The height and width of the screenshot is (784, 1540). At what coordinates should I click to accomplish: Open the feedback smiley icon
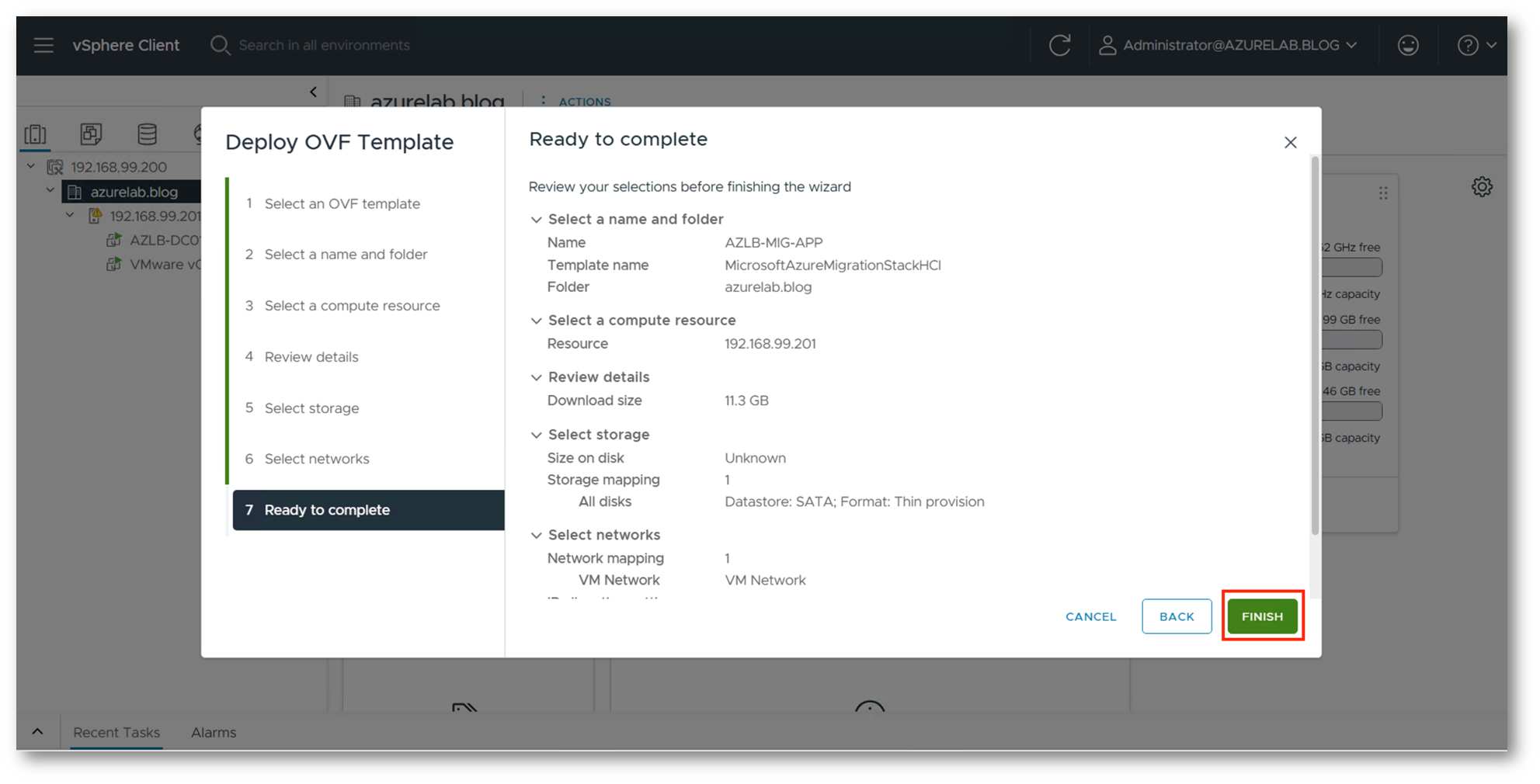pyautogui.click(x=1408, y=45)
